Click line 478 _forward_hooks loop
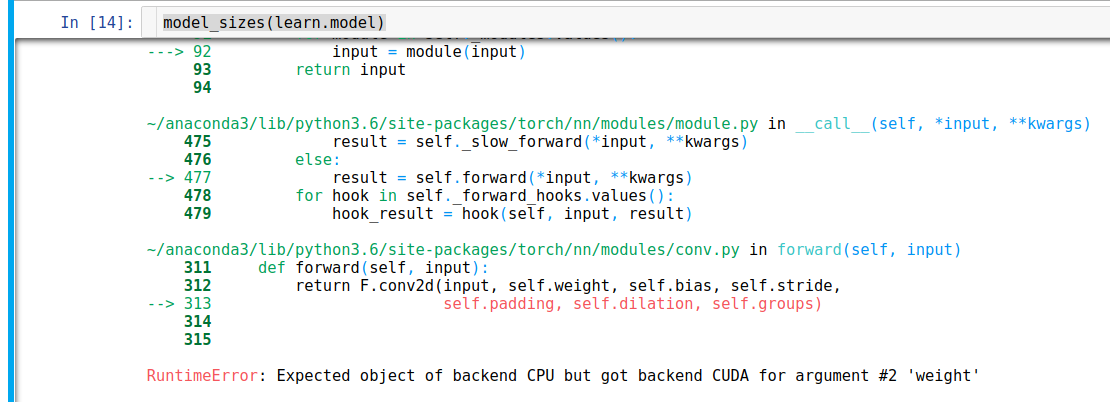The image size is (1110, 402). coord(485,196)
